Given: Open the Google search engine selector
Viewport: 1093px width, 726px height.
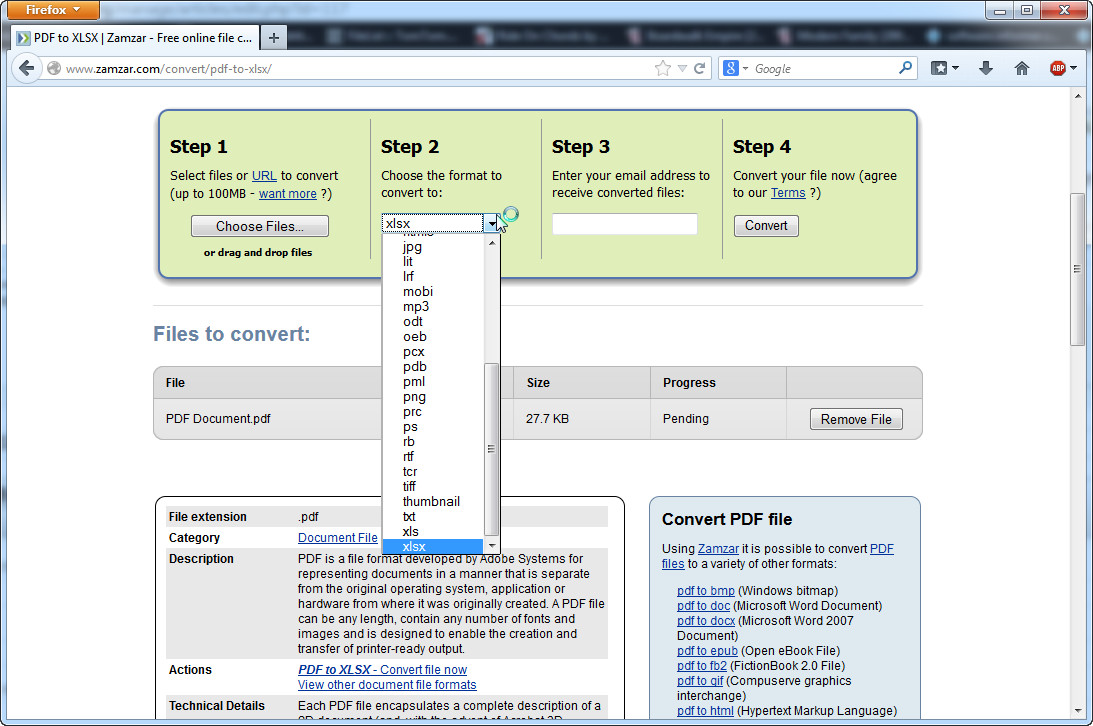Looking at the screenshot, I should tap(735, 68).
